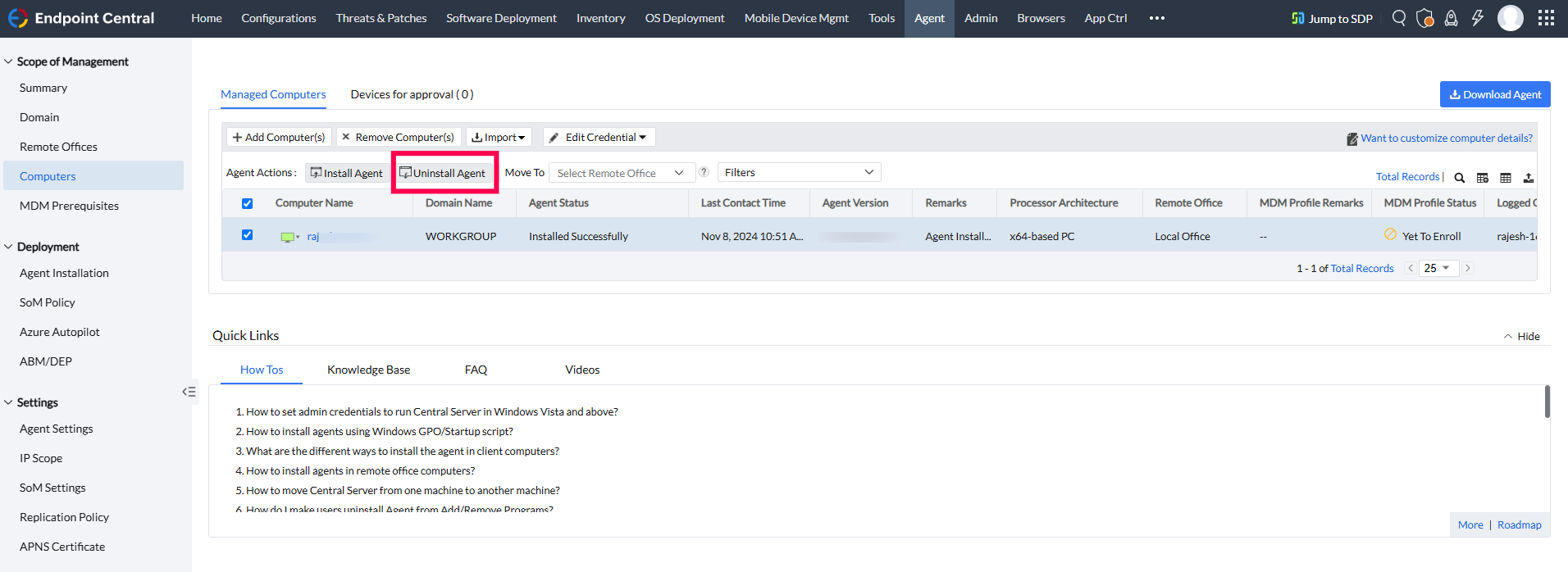Click the Yet To Enroll status icon
Viewport: 1568px width, 572px height.
[1390, 234]
